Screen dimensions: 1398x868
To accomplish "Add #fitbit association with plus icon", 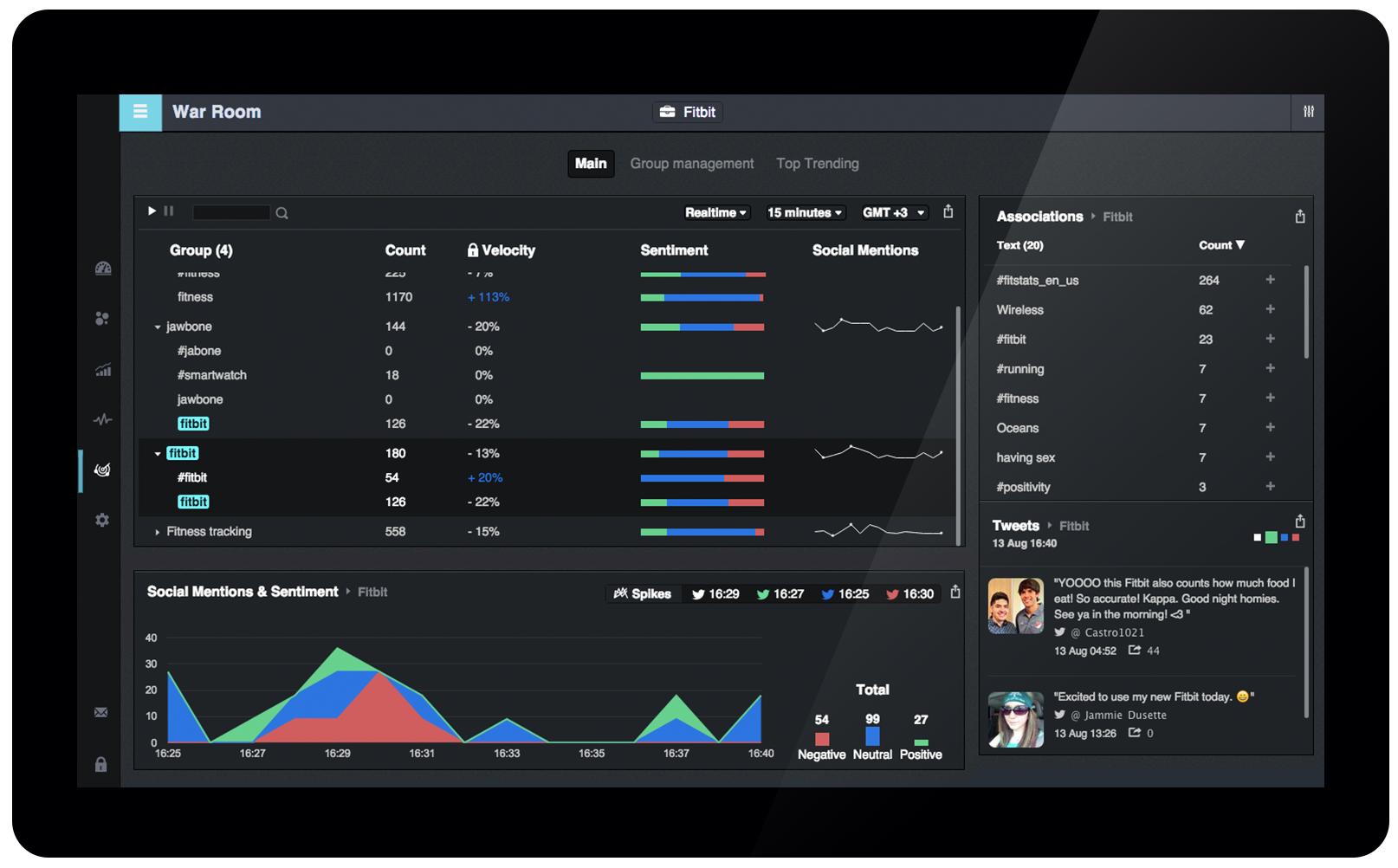I will 1271,339.
